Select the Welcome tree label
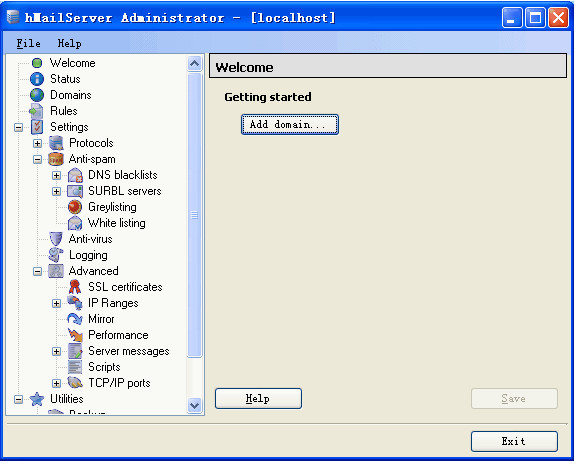 73,63
